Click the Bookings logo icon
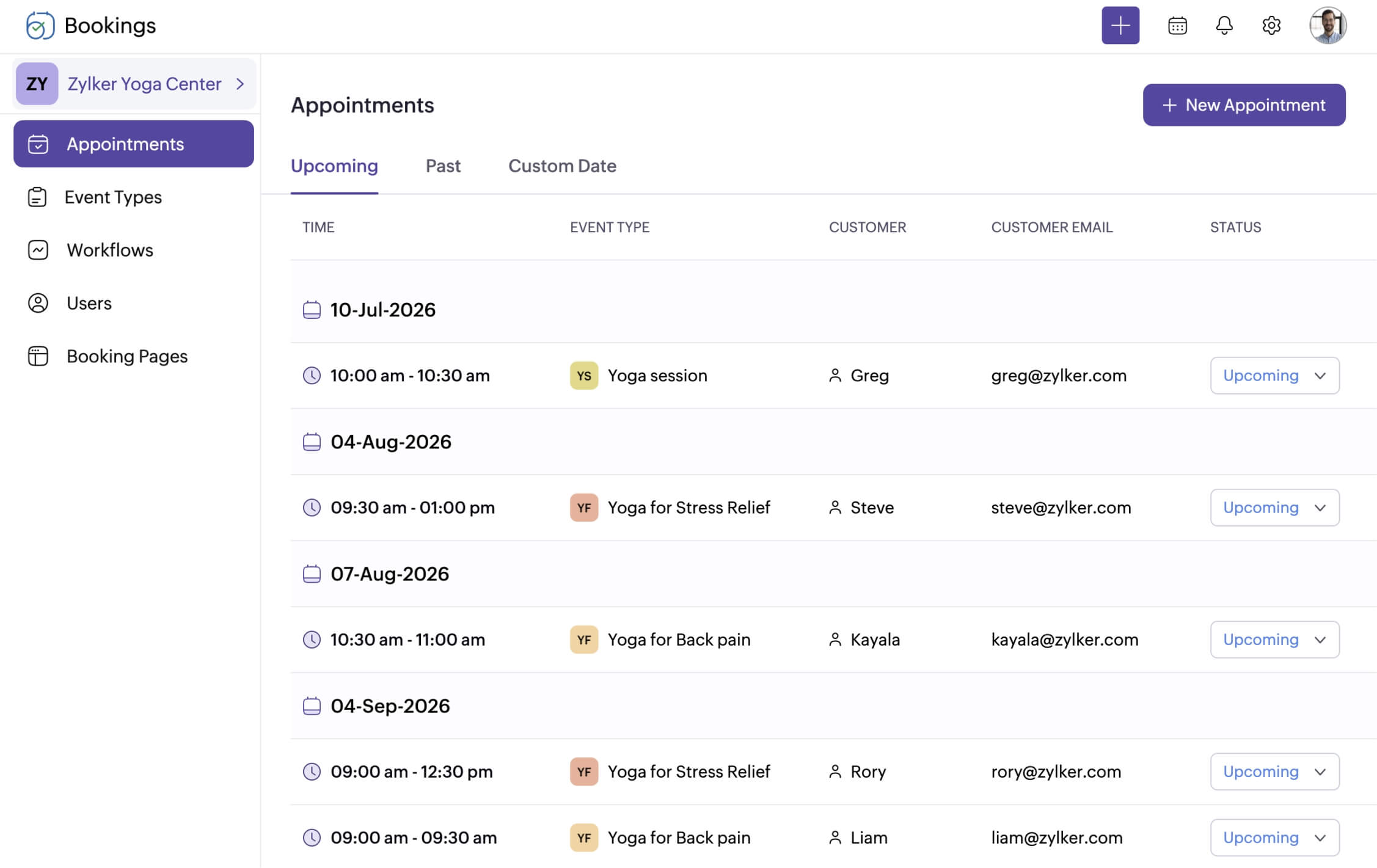Screen dimensions: 1377x868 point(40,26)
